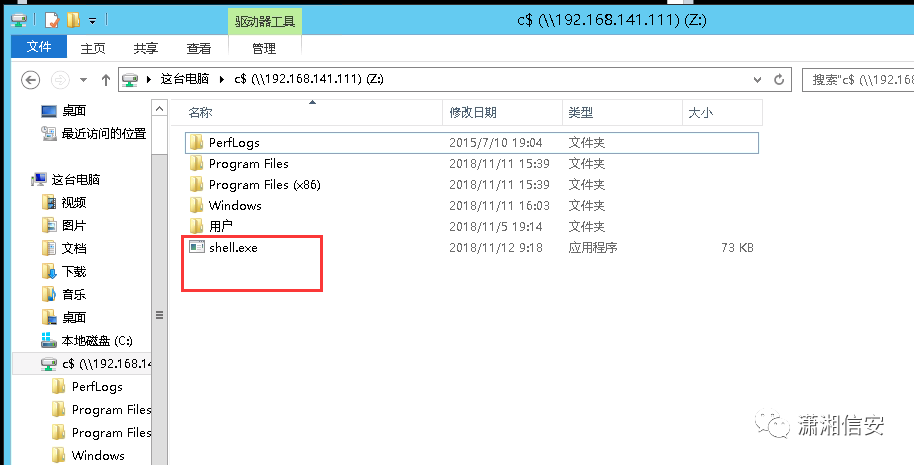914x465 pixels.
Task: Switch to the 主页 ribbon tab
Action: pyautogui.click(x=93, y=48)
